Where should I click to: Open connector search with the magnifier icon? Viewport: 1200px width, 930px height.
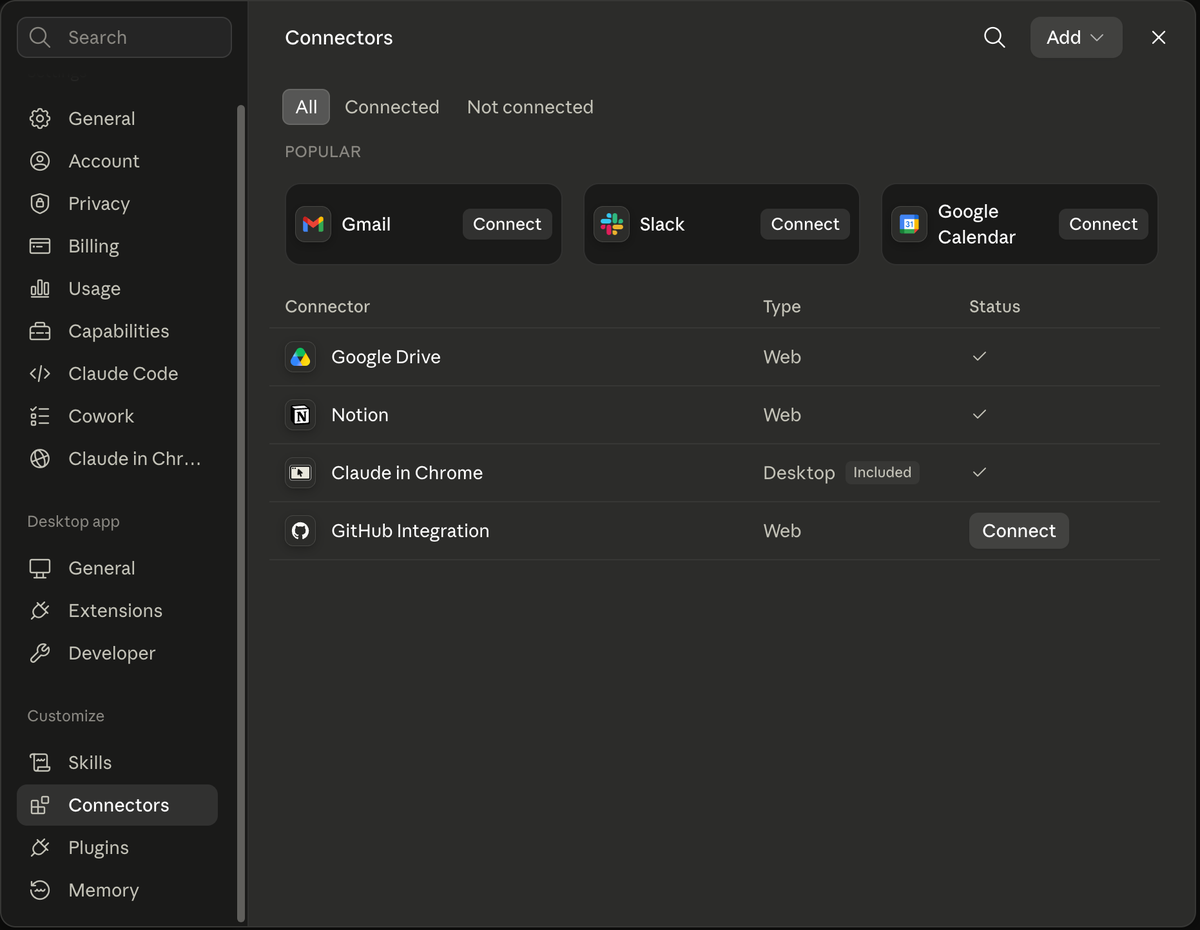(994, 37)
